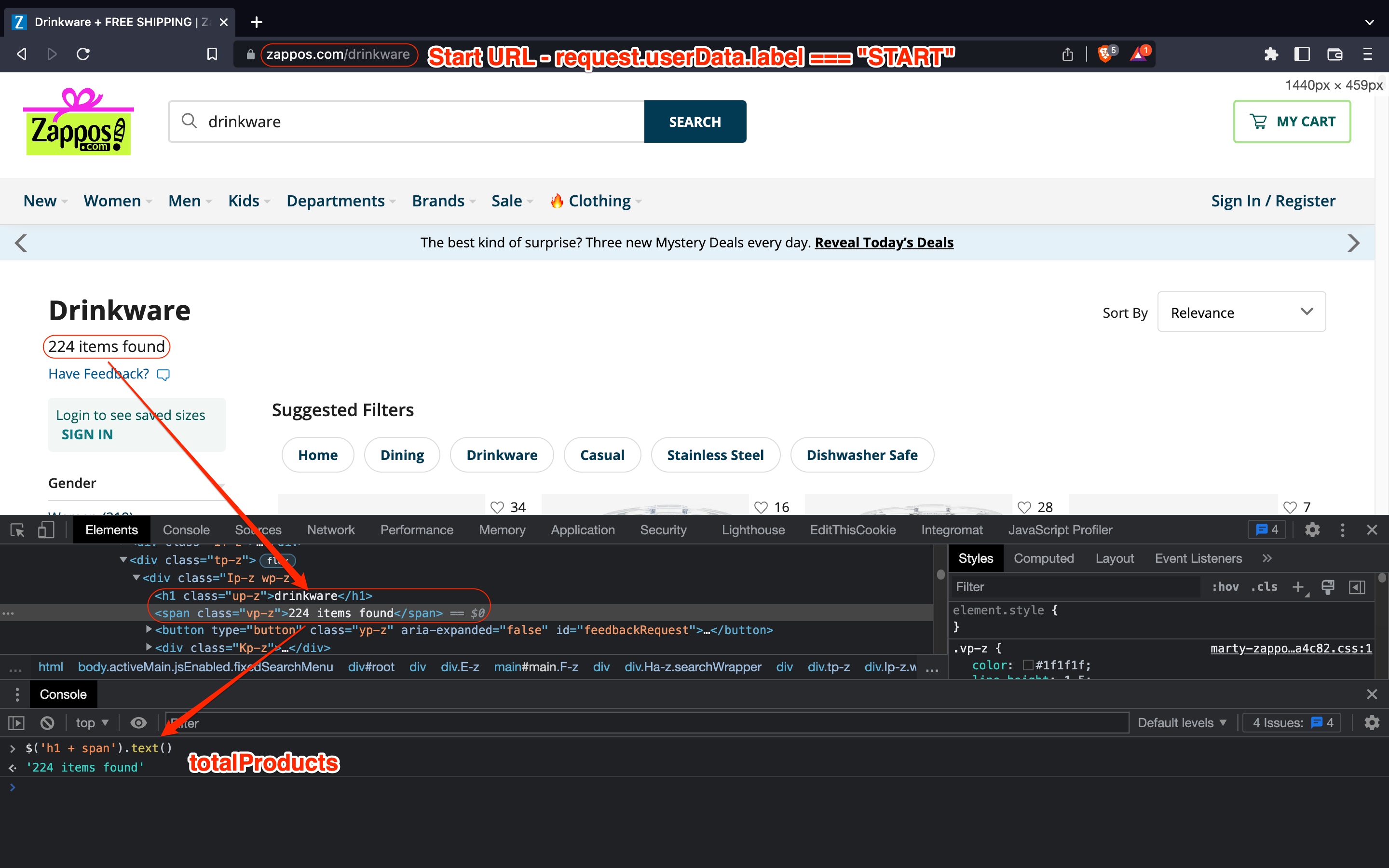Open the Reveal Today's Deals link
This screenshot has height=868, width=1389.
[884, 242]
